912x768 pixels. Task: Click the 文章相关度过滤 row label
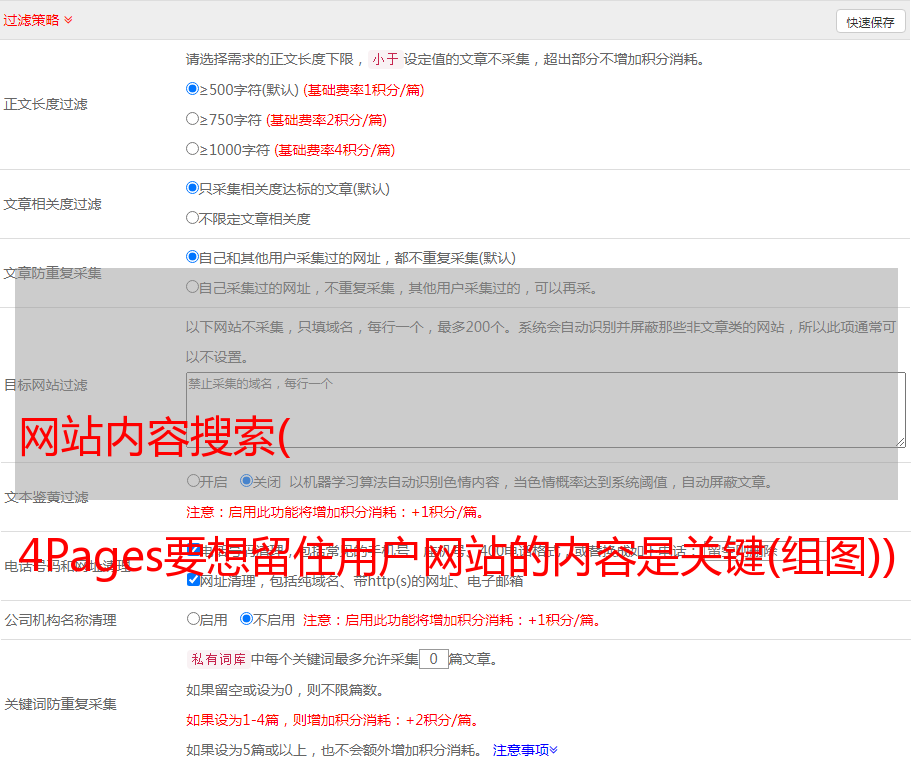pyautogui.click(x=53, y=204)
